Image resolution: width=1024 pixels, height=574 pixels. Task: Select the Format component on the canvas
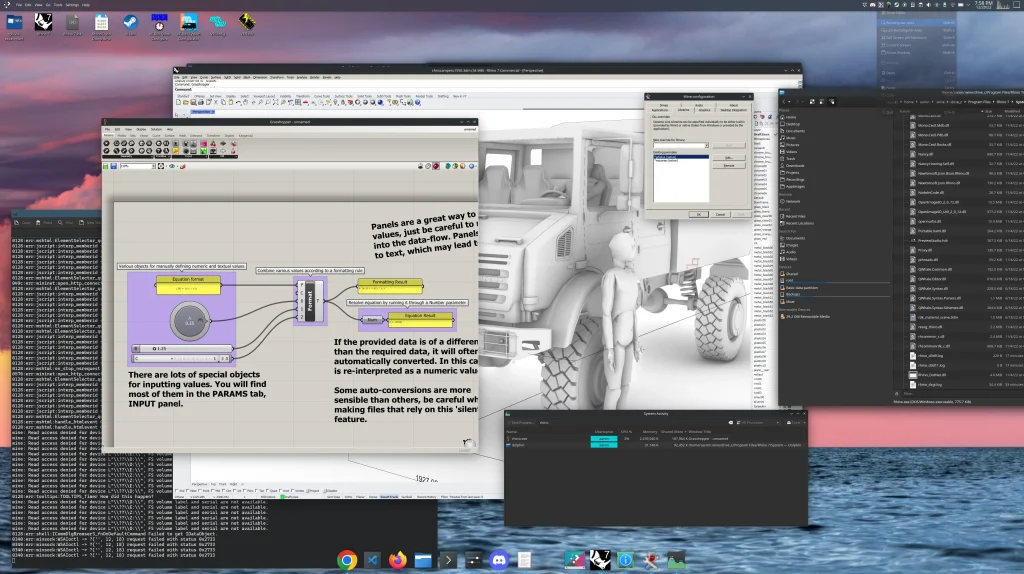point(310,301)
